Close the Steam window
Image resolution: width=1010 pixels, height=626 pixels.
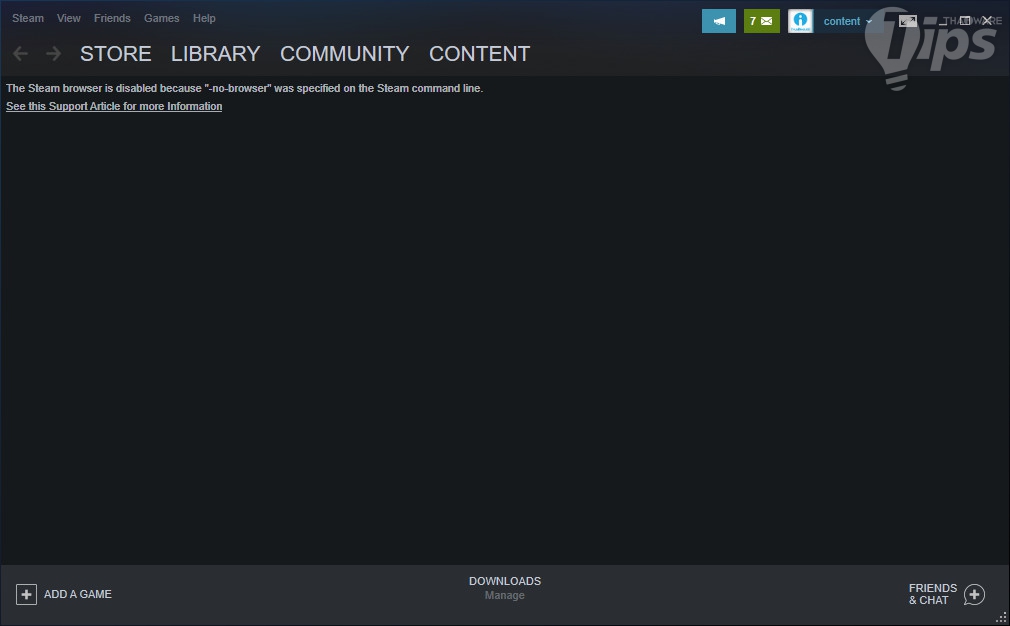pyautogui.click(x=987, y=21)
